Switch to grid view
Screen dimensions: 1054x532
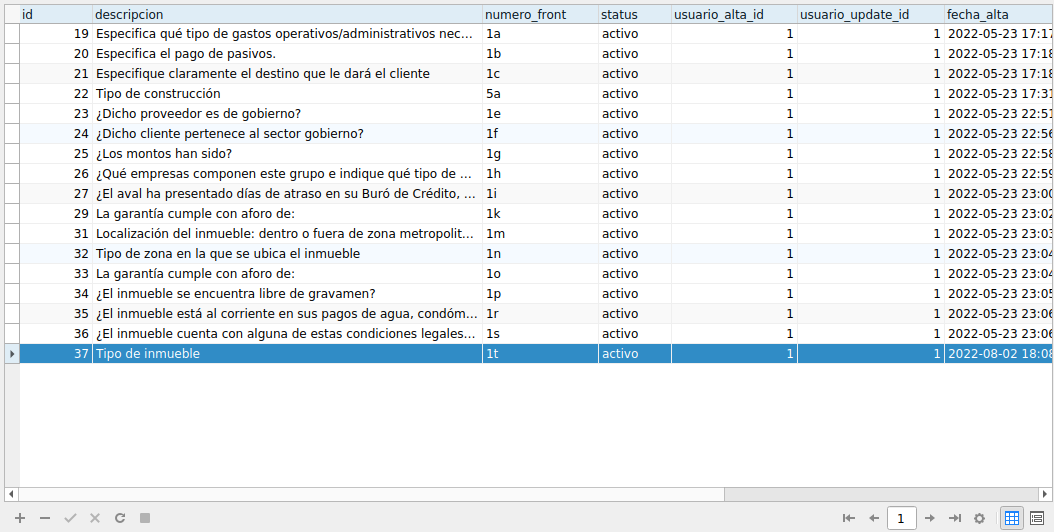click(x=1012, y=518)
